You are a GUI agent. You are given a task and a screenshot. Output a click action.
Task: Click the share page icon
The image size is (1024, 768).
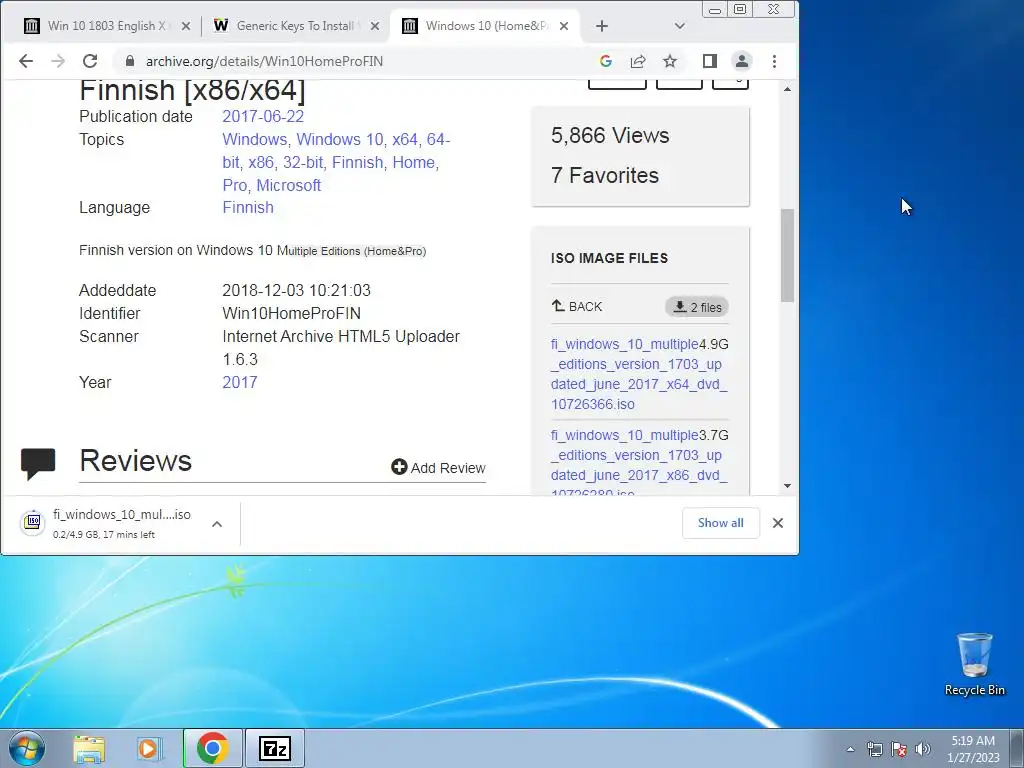637,61
